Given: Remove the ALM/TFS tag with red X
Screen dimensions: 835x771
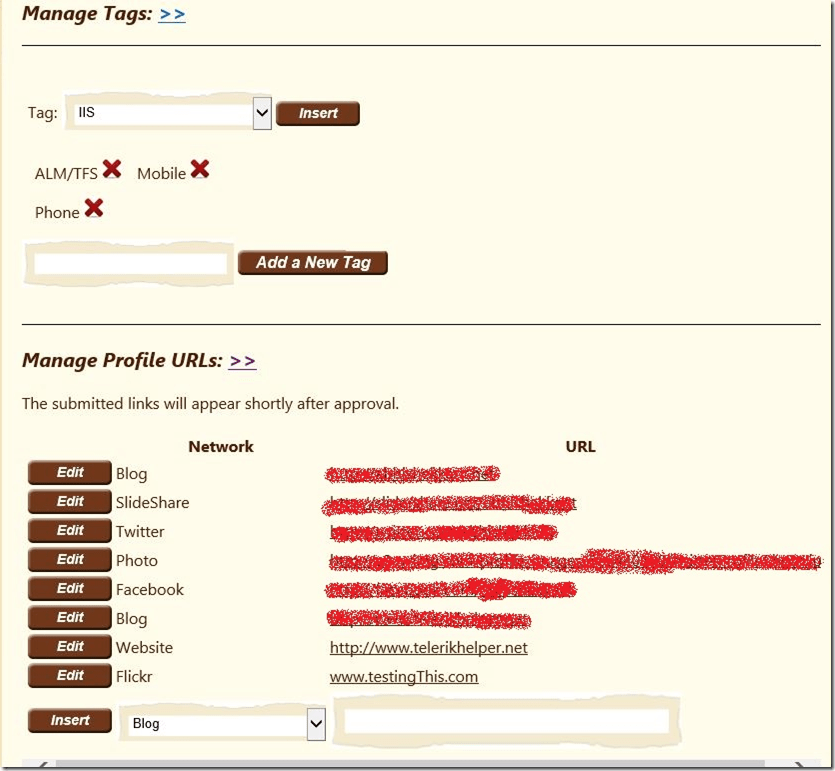Looking at the screenshot, I should (x=112, y=170).
